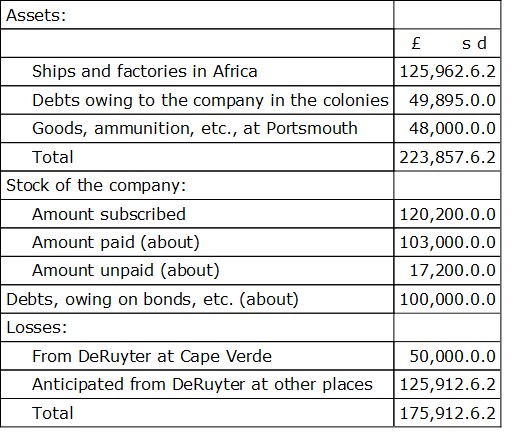520x446 pixels.
Task: Click the value 48,000.0.0
Action: [x=452, y=128]
